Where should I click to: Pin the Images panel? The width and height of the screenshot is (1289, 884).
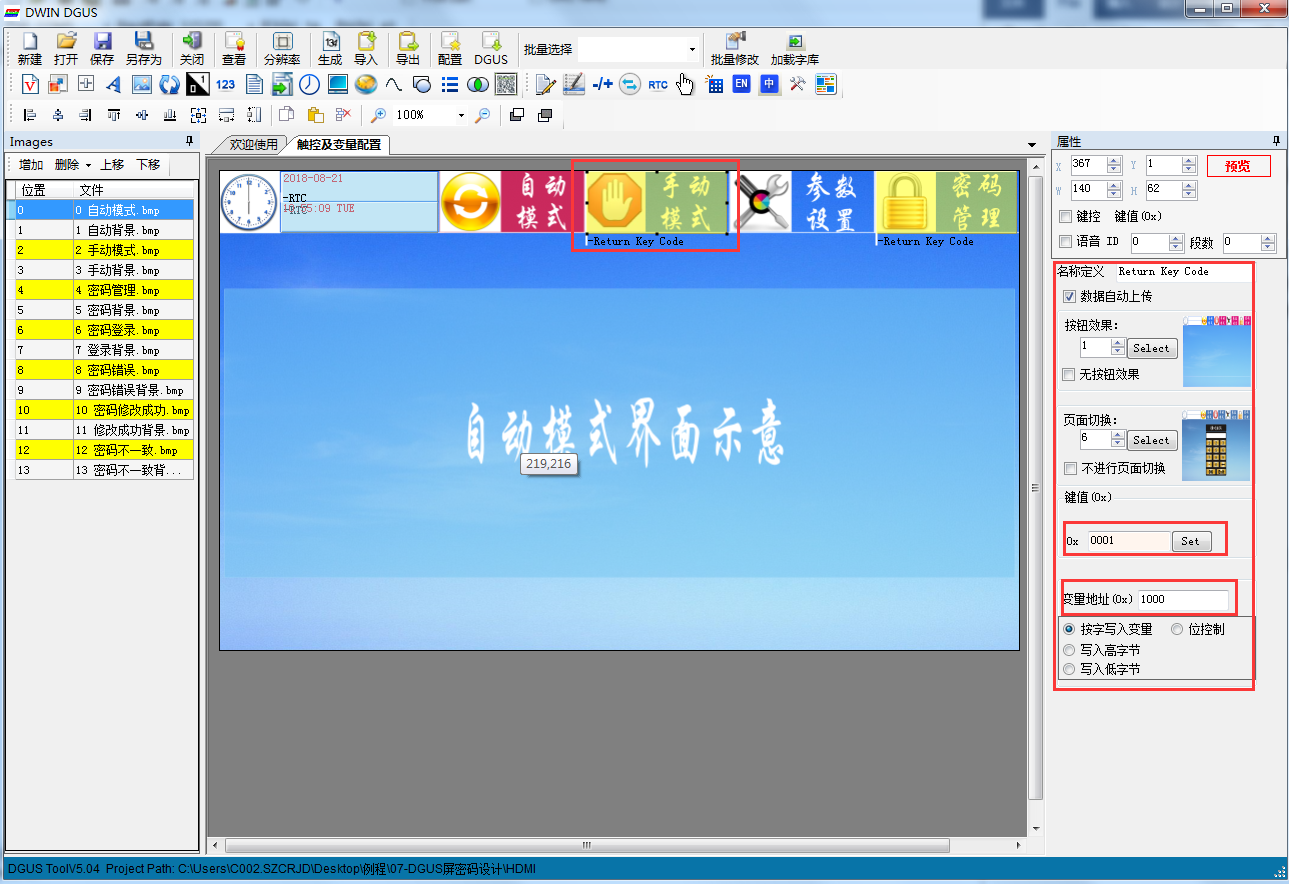189,142
